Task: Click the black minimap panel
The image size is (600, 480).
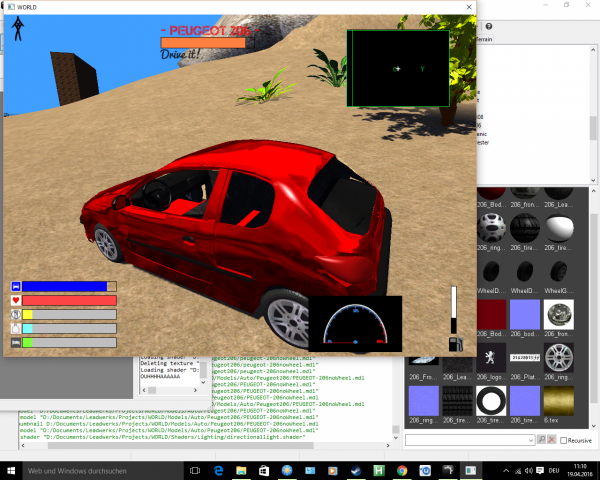Action: [398, 68]
